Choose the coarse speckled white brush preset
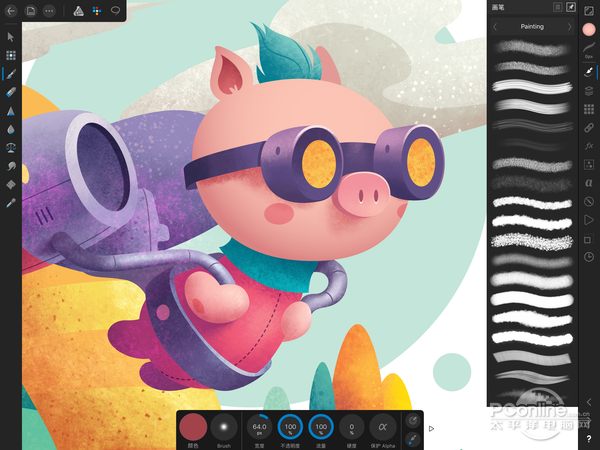 [x=532, y=241]
